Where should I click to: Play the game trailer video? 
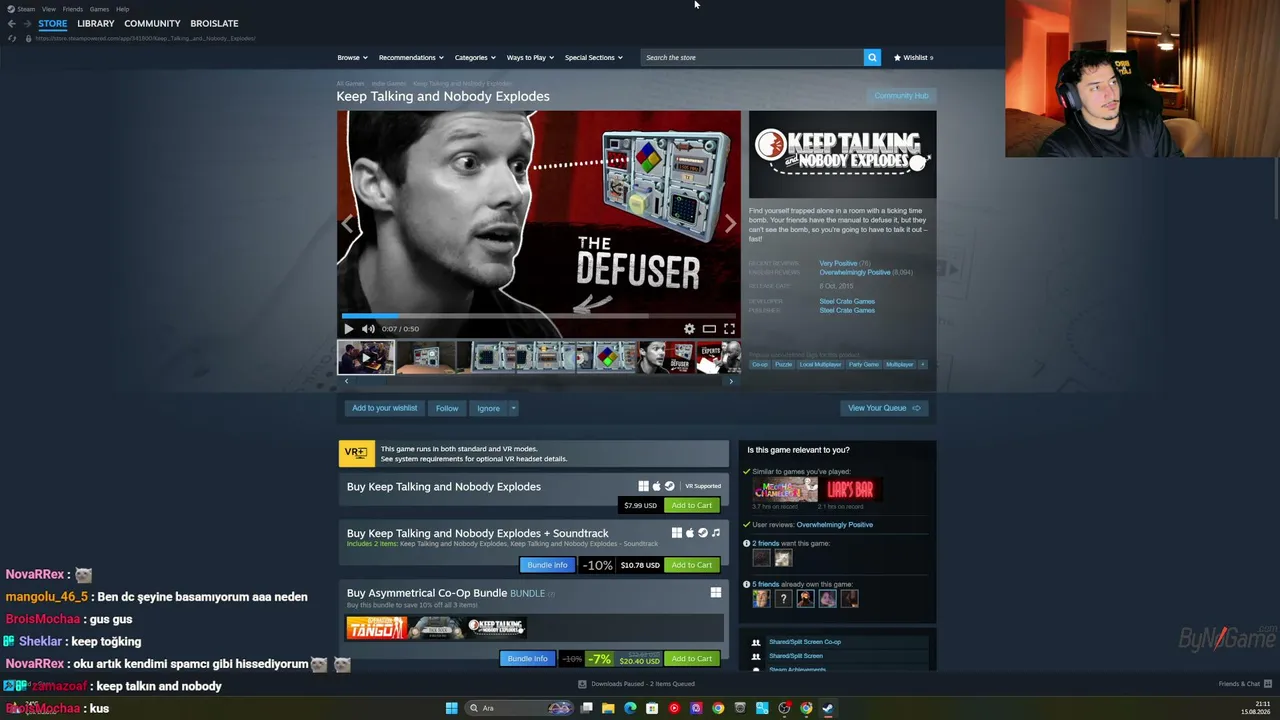click(348, 329)
